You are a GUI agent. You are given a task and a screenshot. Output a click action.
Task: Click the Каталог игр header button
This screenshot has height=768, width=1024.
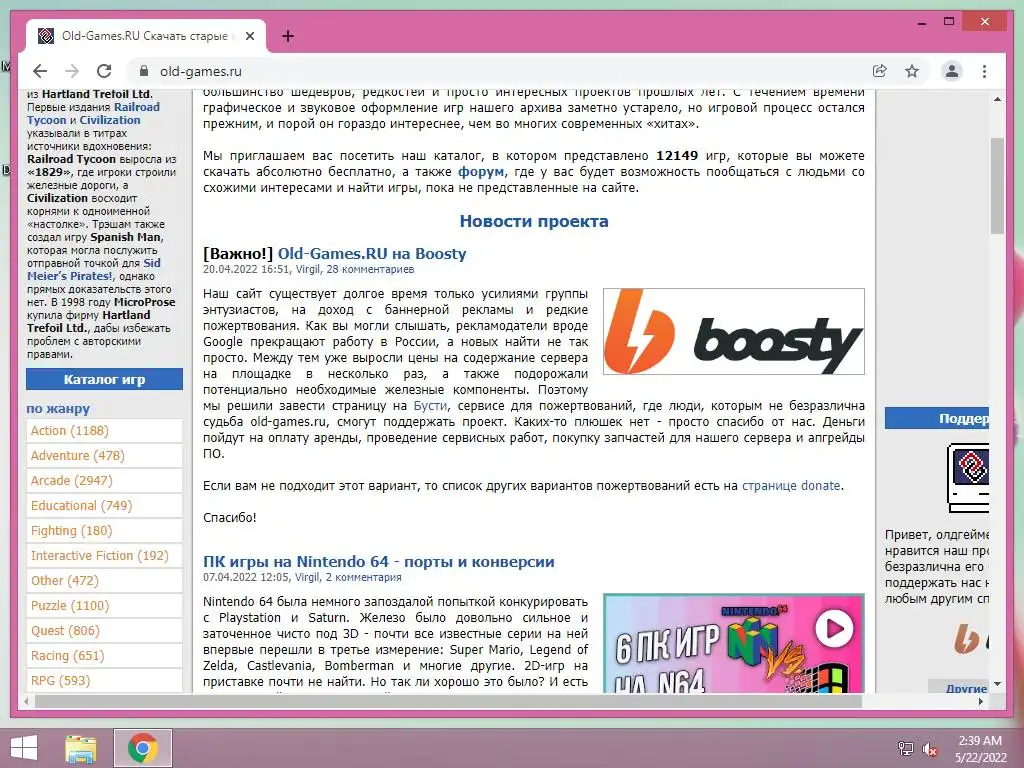tap(104, 379)
